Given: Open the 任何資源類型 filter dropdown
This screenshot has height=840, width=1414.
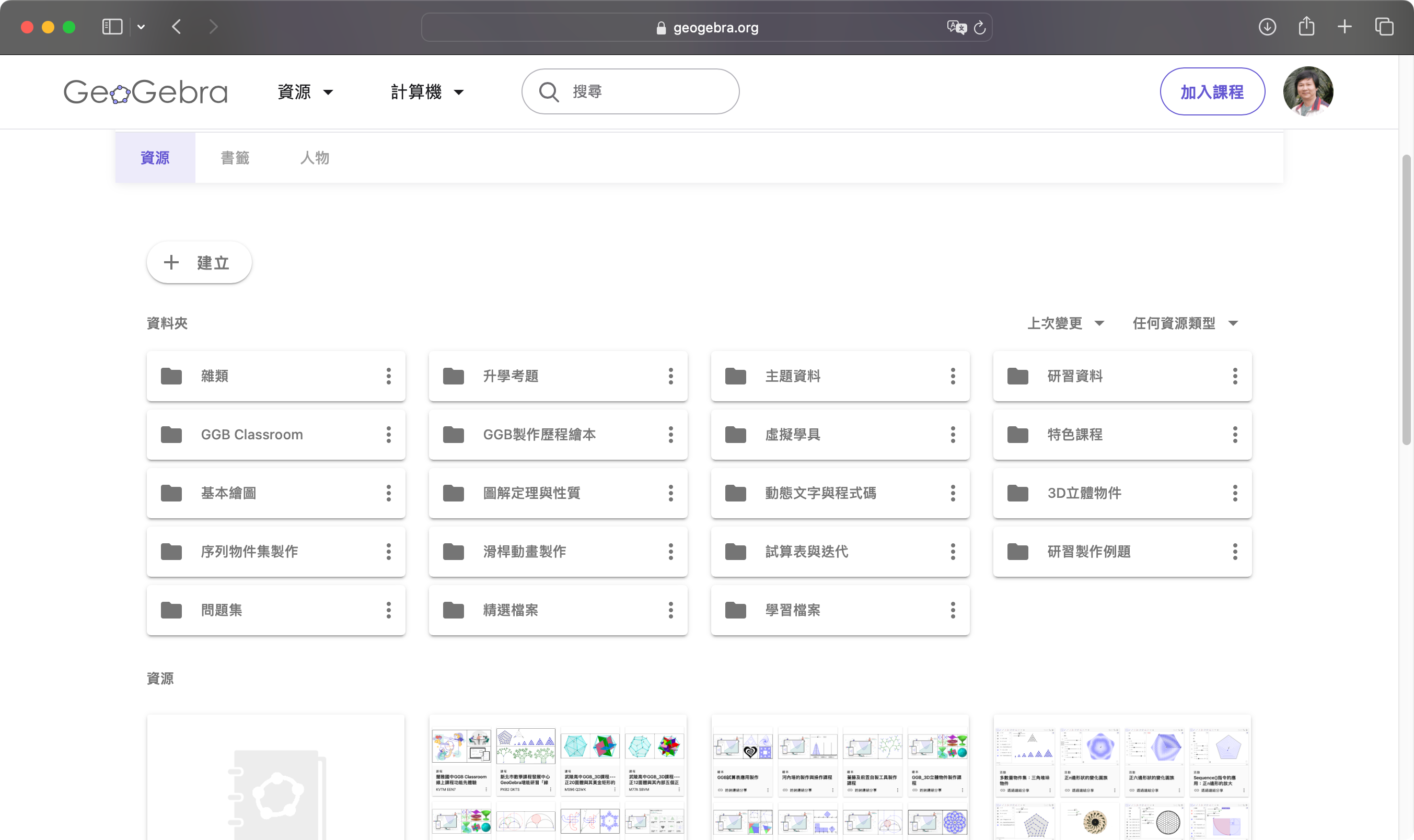Looking at the screenshot, I should [1185, 323].
